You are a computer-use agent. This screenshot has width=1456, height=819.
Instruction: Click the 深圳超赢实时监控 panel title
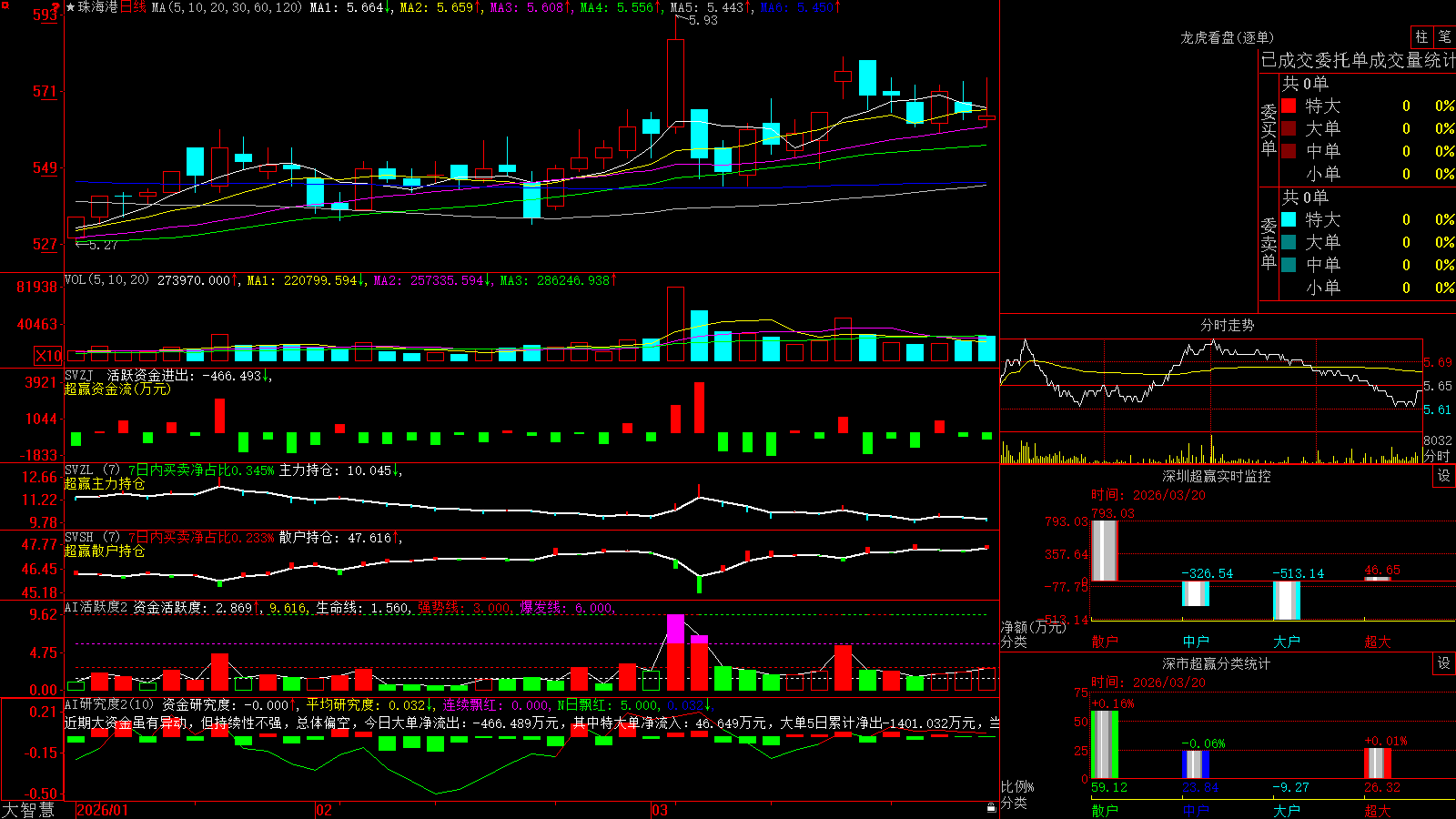coord(1216,476)
